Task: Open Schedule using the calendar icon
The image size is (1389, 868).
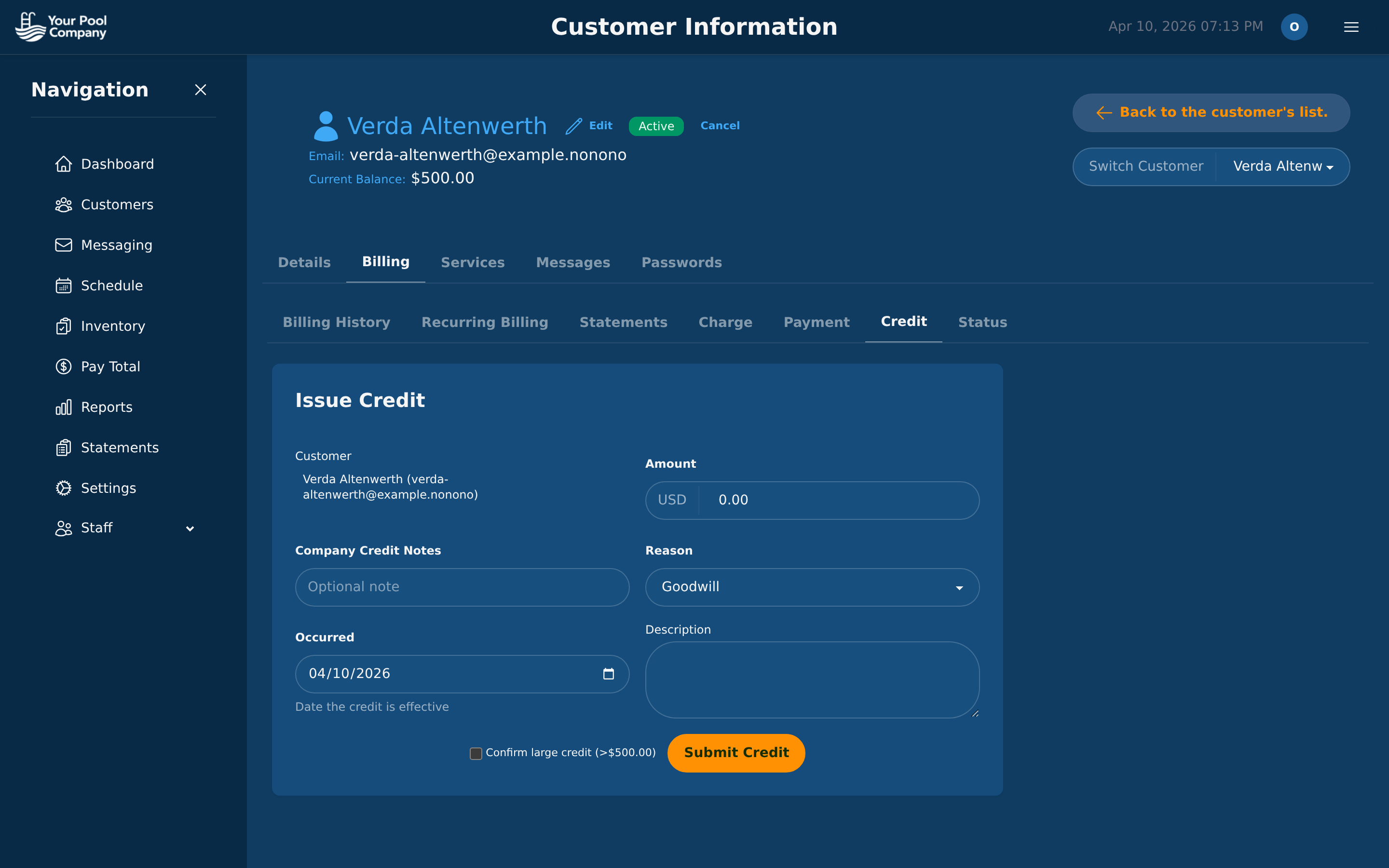Action: (x=64, y=285)
